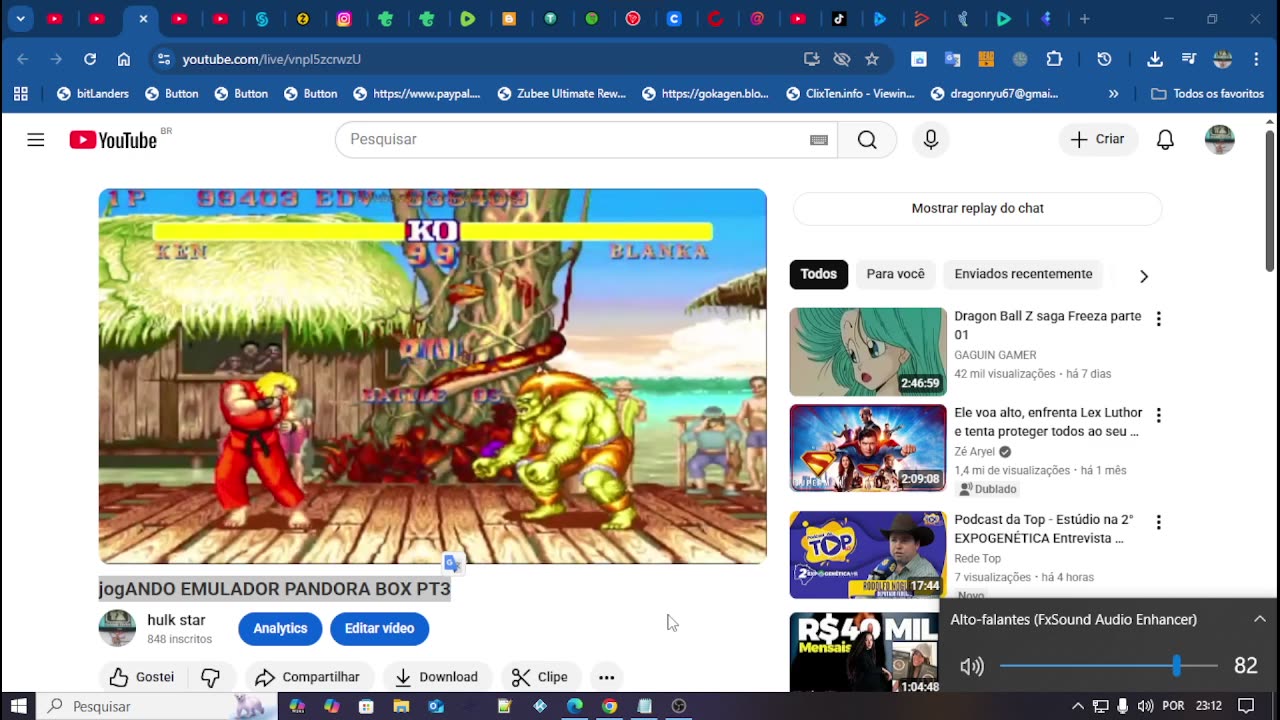The height and width of the screenshot is (720, 1280).
Task: Open Google Chrome from the taskbar
Action: pyautogui.click(x=609, y=706)
